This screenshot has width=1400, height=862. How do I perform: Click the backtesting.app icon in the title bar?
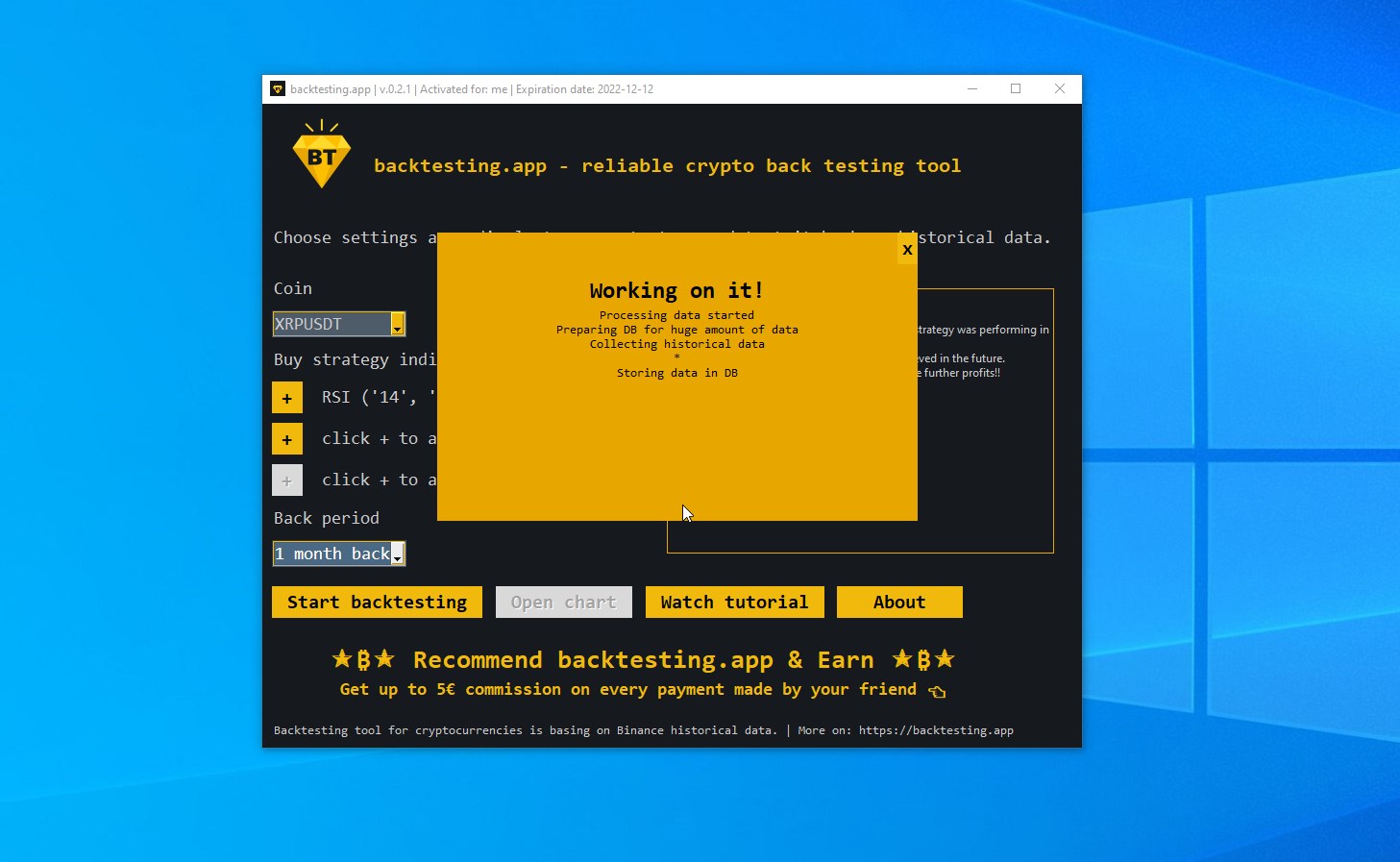[278, 88]
